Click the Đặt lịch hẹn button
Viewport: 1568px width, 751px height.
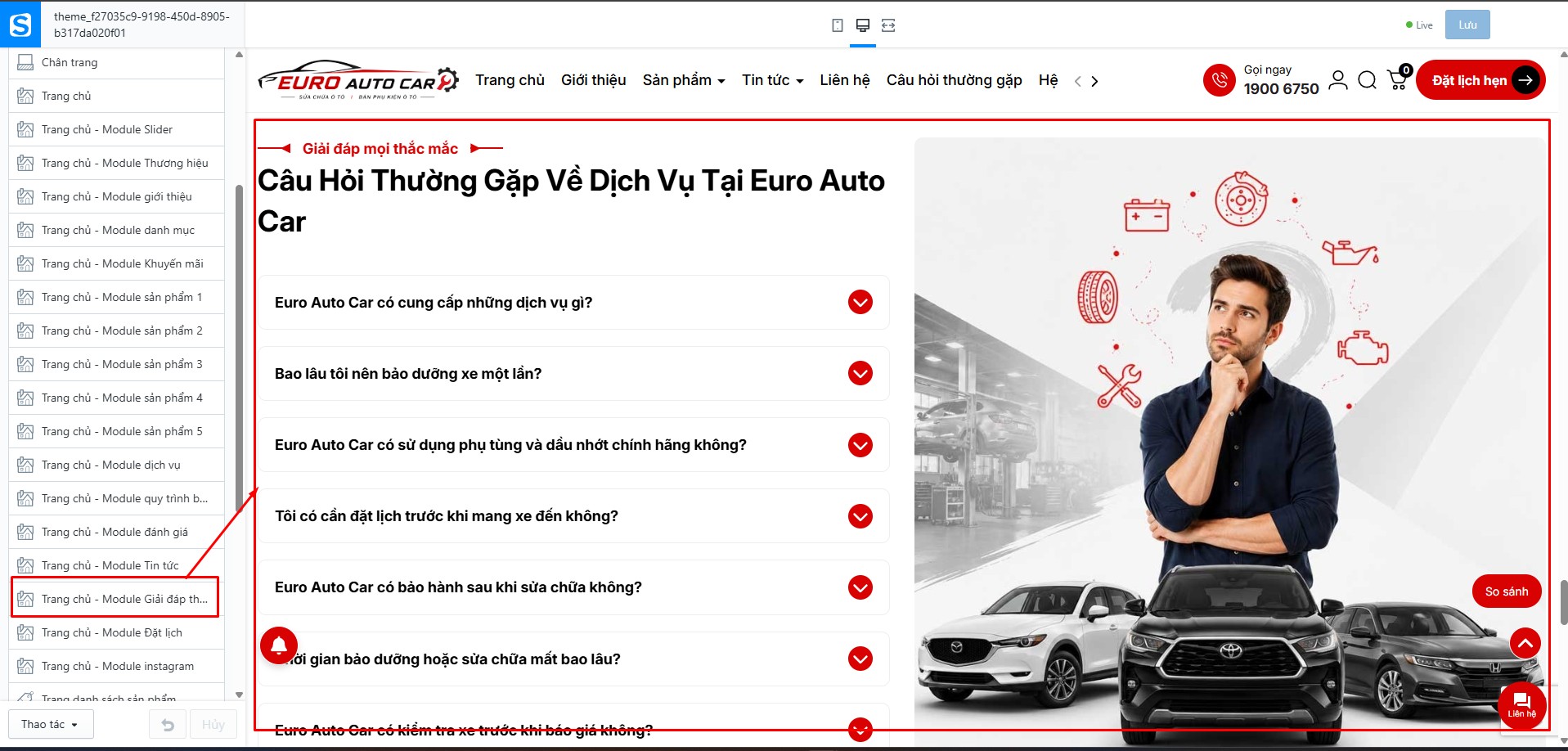pyautogui.click(x=1480, y=80)
